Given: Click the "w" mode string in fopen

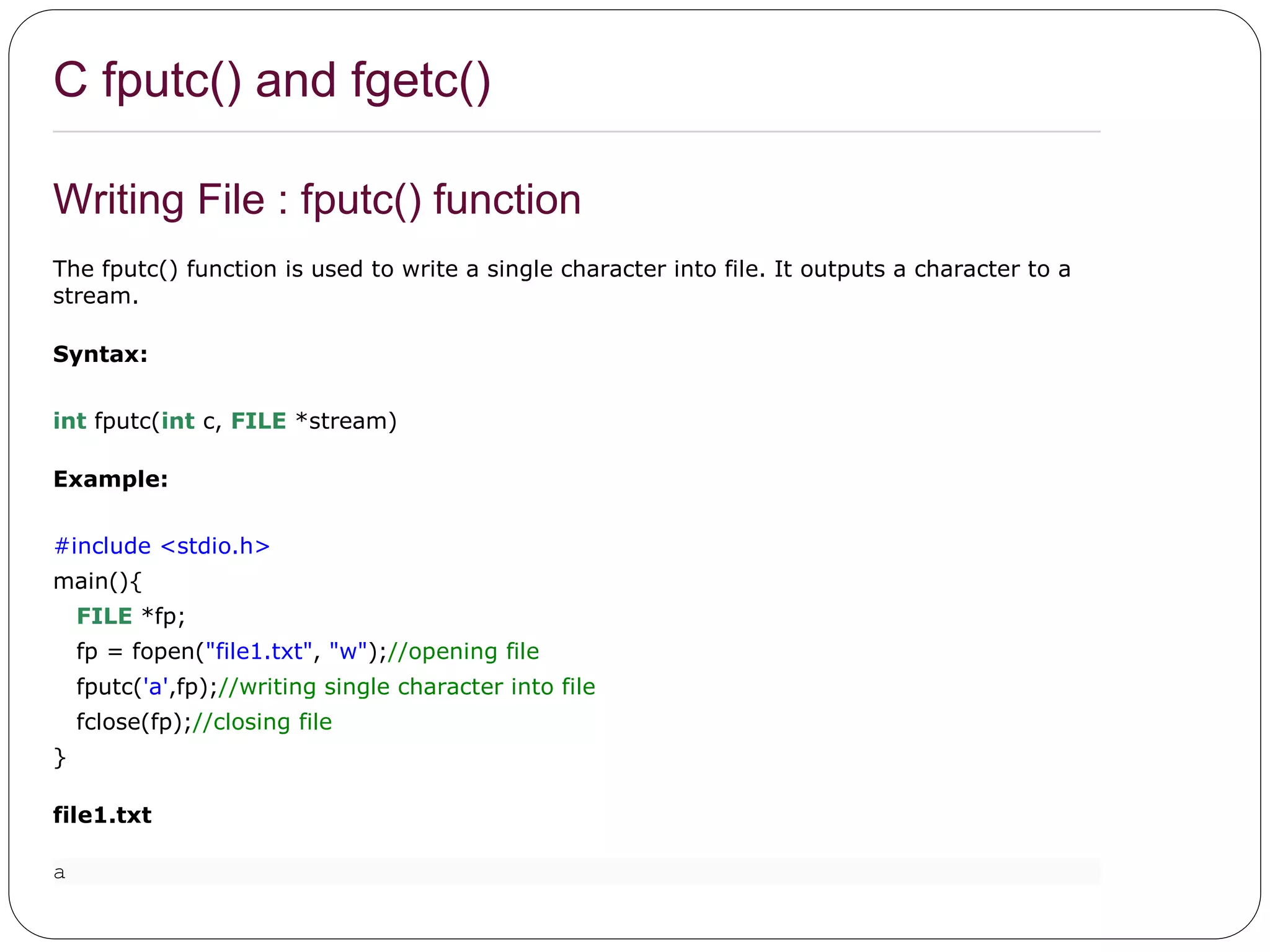Looking at the screenshot, I should click(x=349, y=651).
